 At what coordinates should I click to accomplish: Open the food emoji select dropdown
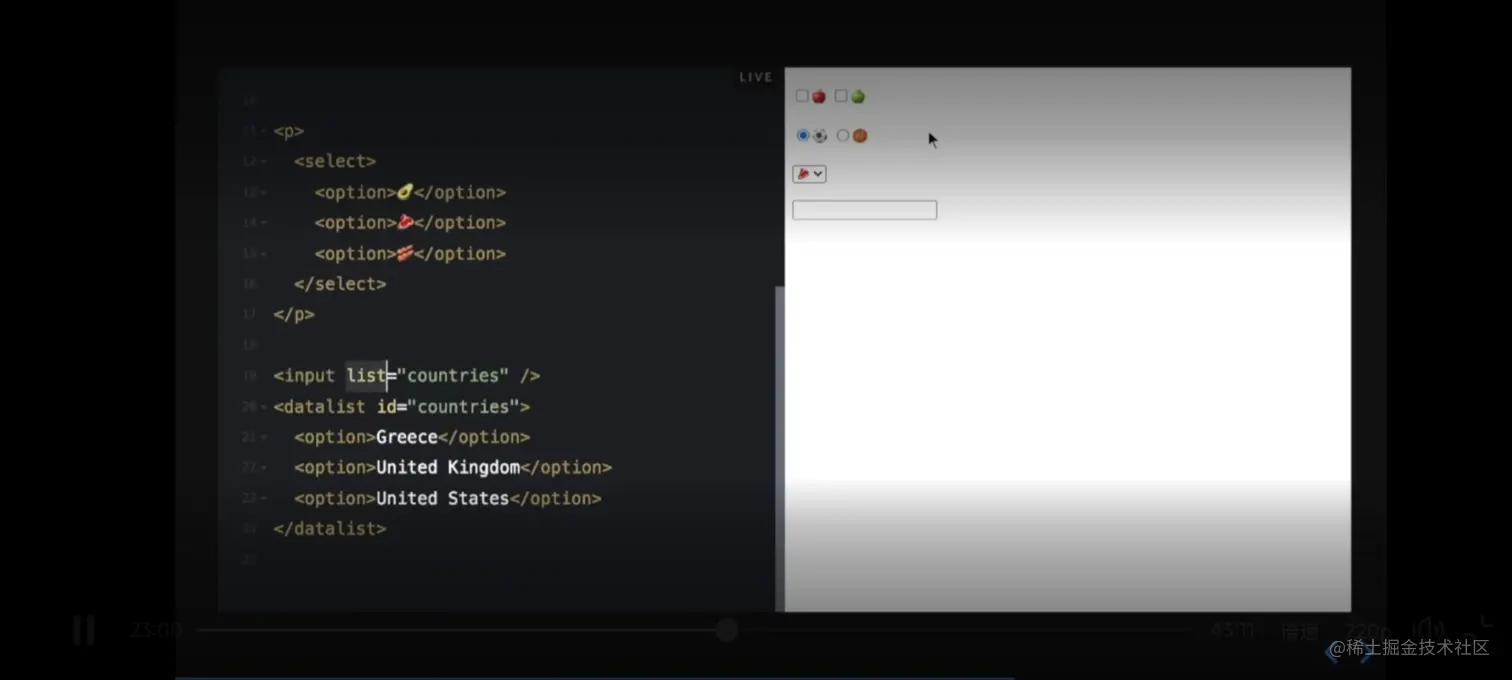(809, 174)
